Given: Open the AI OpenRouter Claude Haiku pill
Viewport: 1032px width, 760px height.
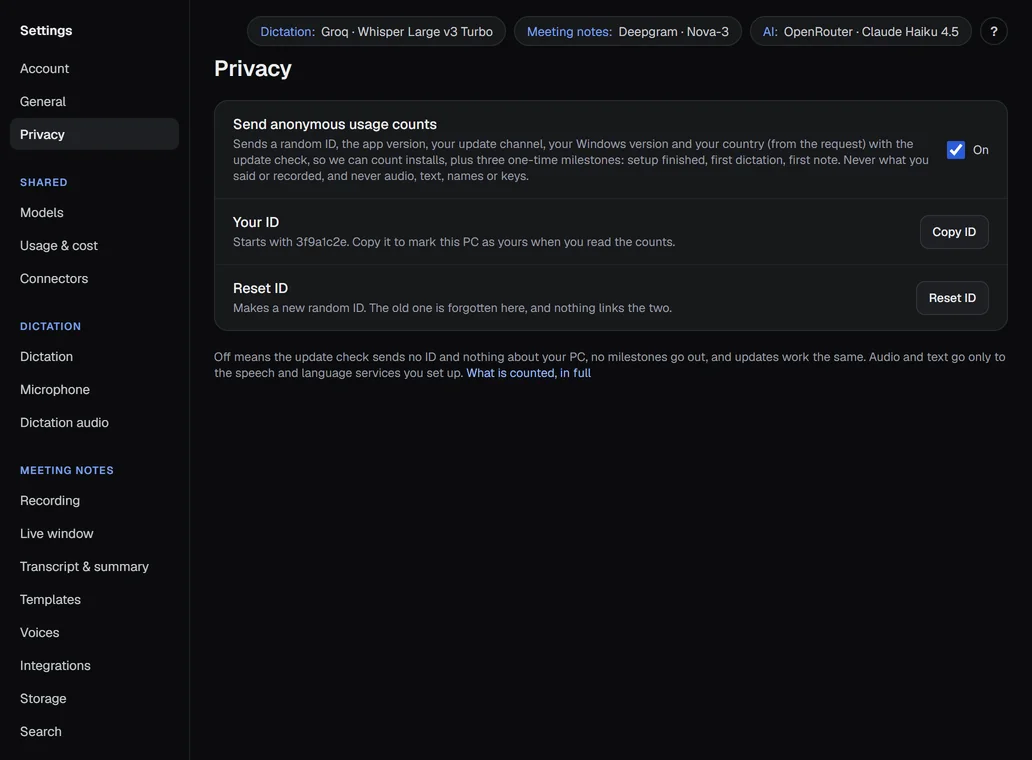Looking at the screenshot, I should pos(860,32).
